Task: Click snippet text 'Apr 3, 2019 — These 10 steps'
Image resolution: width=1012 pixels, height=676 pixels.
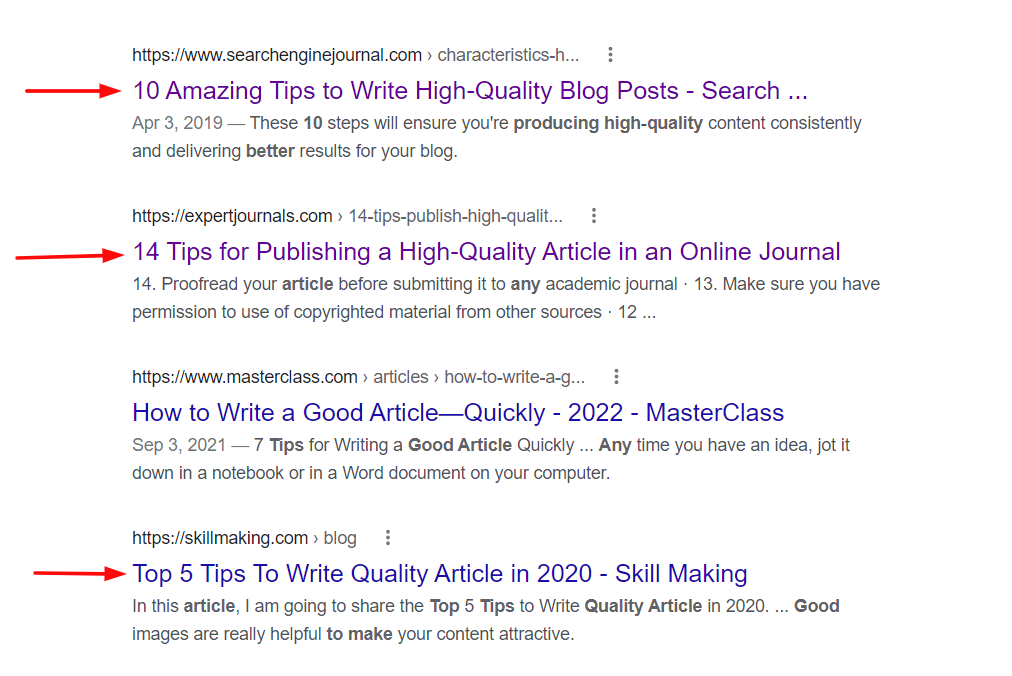Action: pos(250,123)
